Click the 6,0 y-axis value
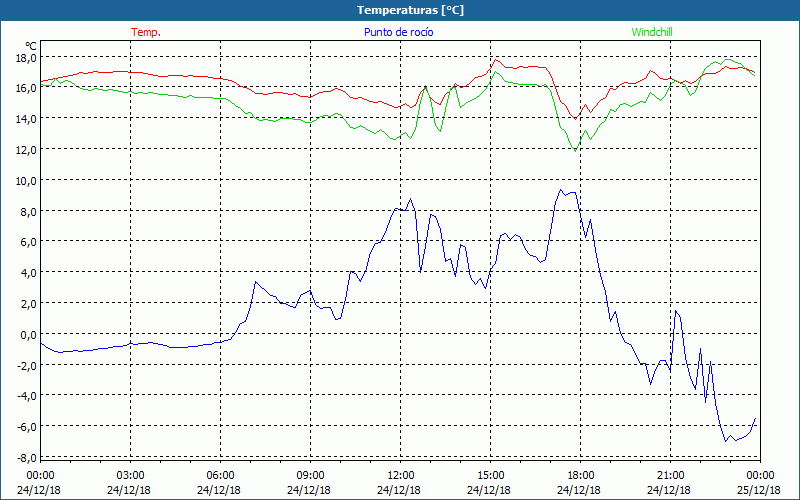 click(x=28, y=242)
